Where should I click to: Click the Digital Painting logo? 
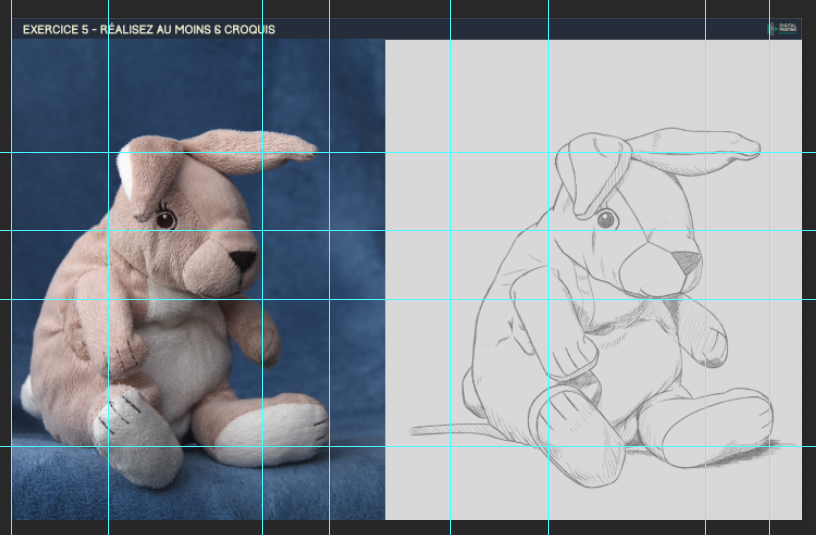tap(780, 30)
